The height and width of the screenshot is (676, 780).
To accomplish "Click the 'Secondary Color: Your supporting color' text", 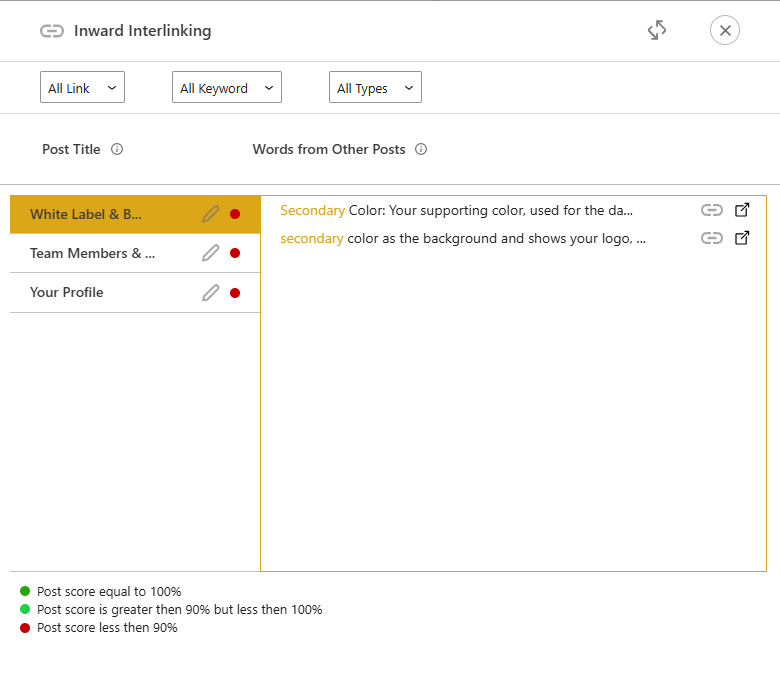I will pos(457,210).
